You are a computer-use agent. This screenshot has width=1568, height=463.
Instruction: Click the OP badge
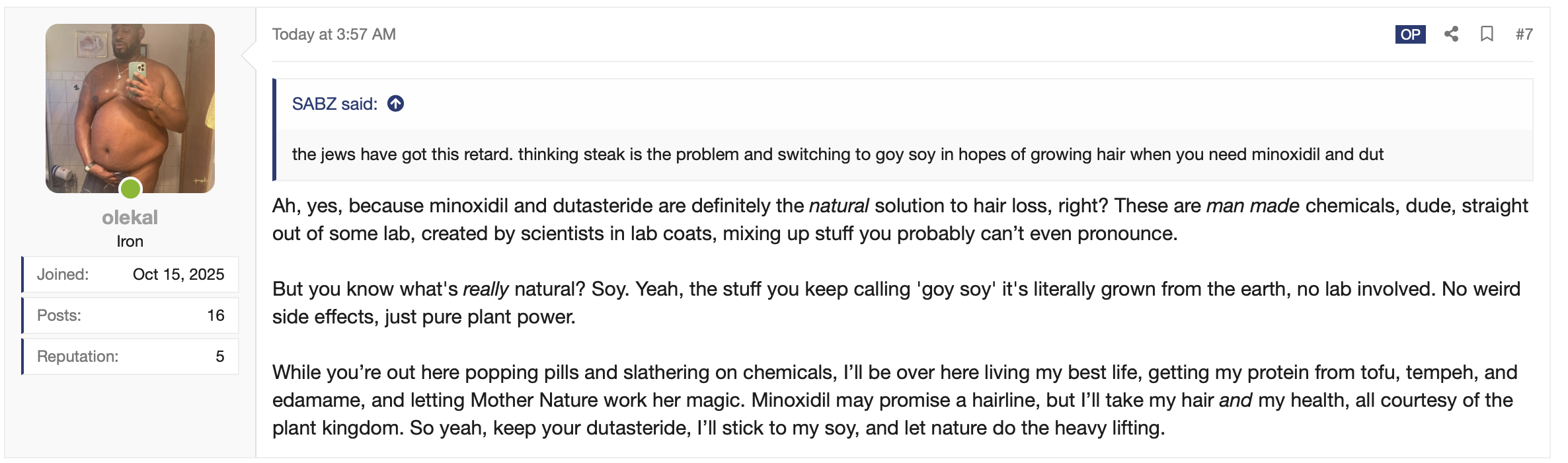pyautogui.click(x=1410, y=34)
